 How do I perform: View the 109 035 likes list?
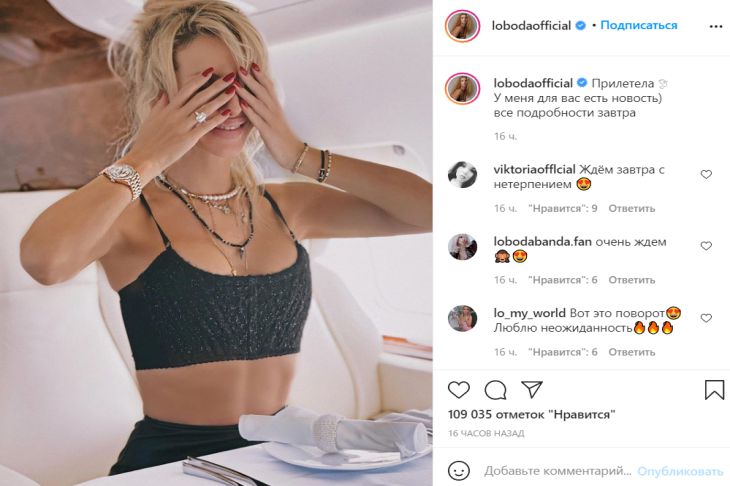[532, 414]
